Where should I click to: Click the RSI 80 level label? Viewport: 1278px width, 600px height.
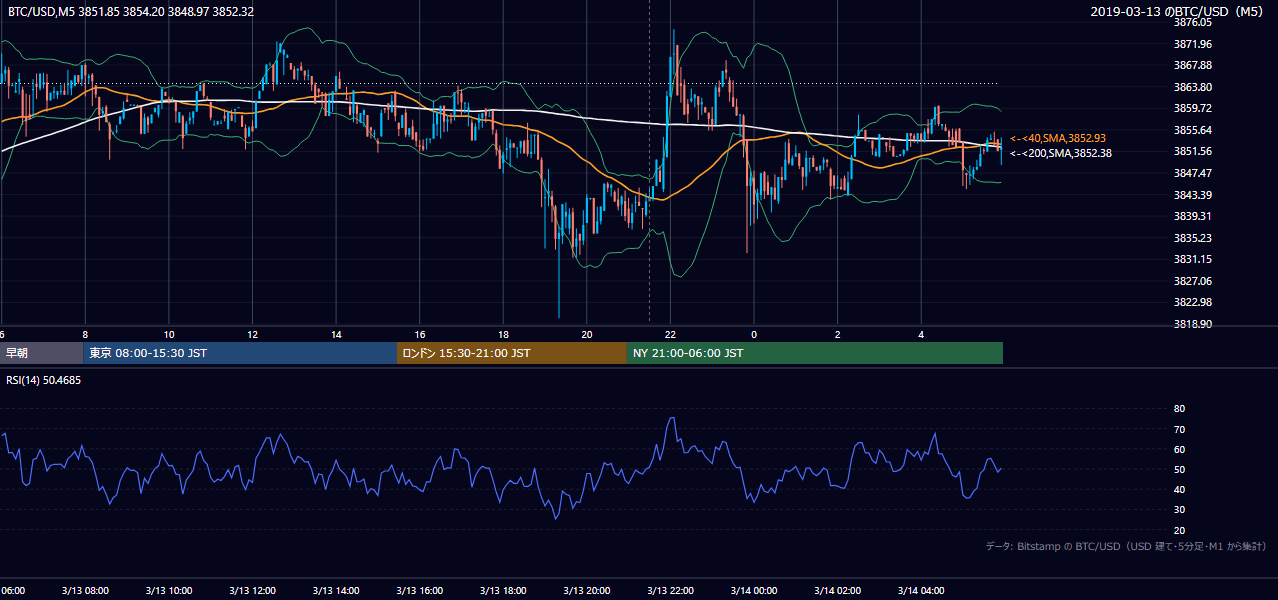(x=1179, y=409)
